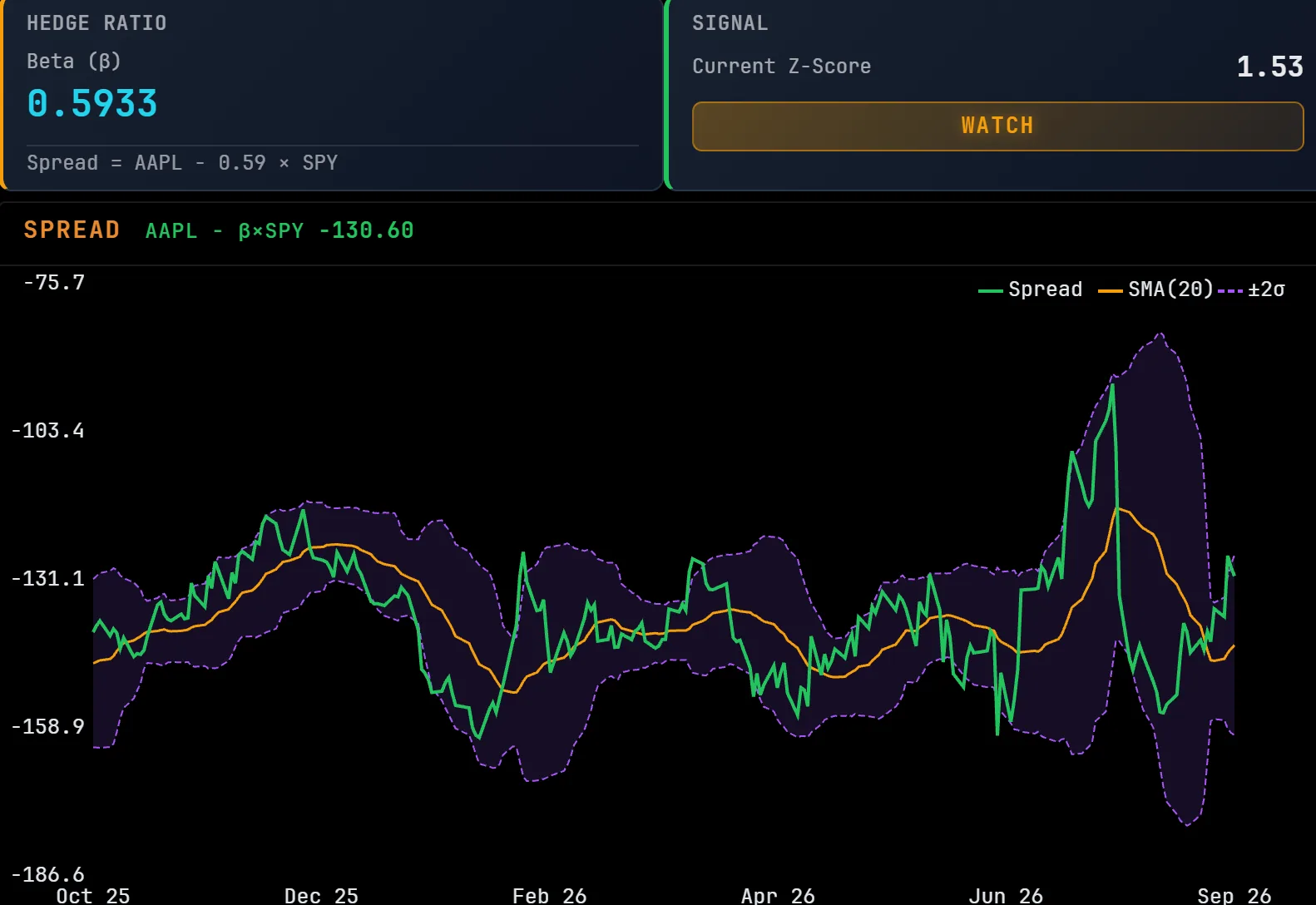The width and height of the screenshot is (1316, 905).
Task: Click the -103.4 y-axis label
Action: (x=47, y=431)
